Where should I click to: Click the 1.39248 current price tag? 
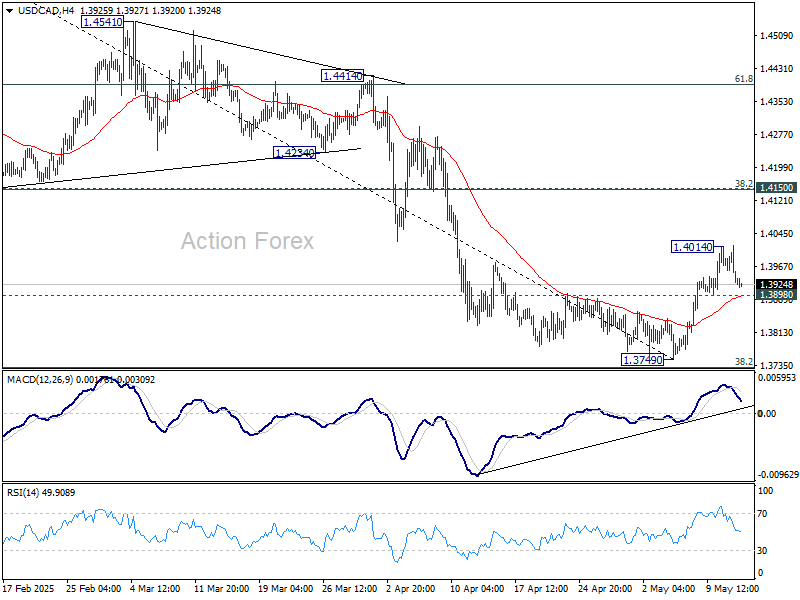(777, 285)
